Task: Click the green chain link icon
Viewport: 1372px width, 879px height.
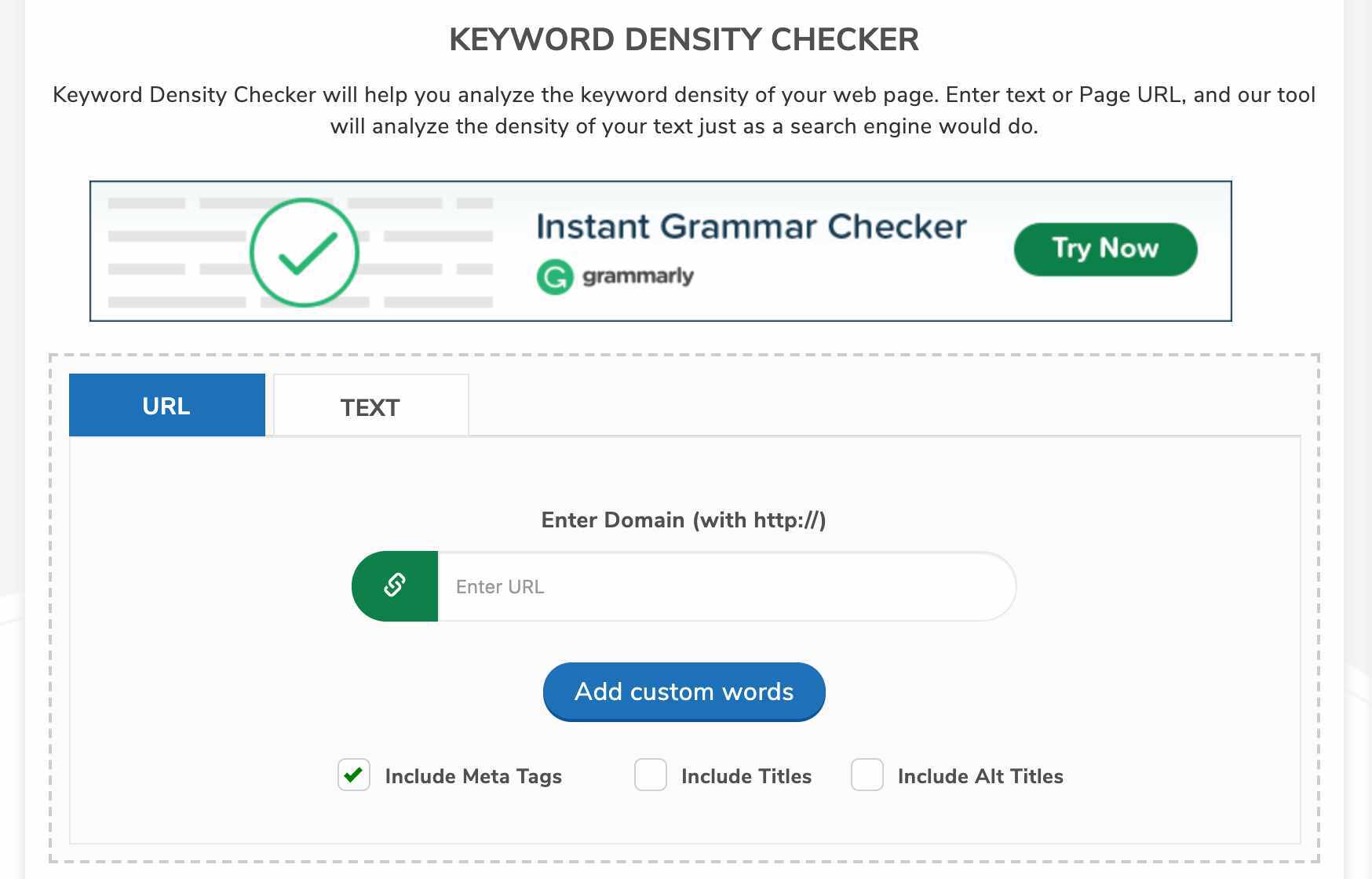Action: point(395,585)
